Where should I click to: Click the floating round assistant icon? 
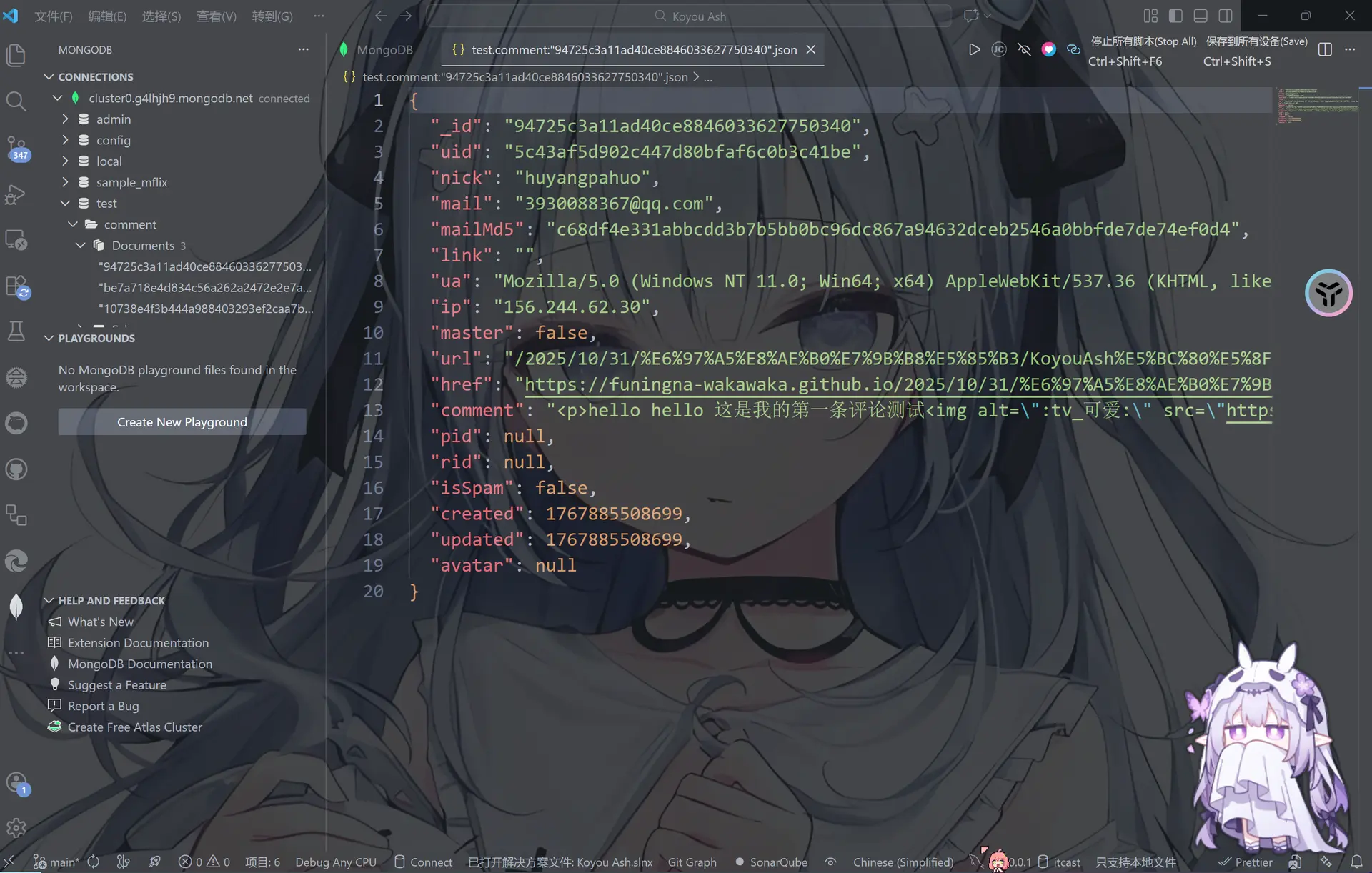pos(1328,293)
